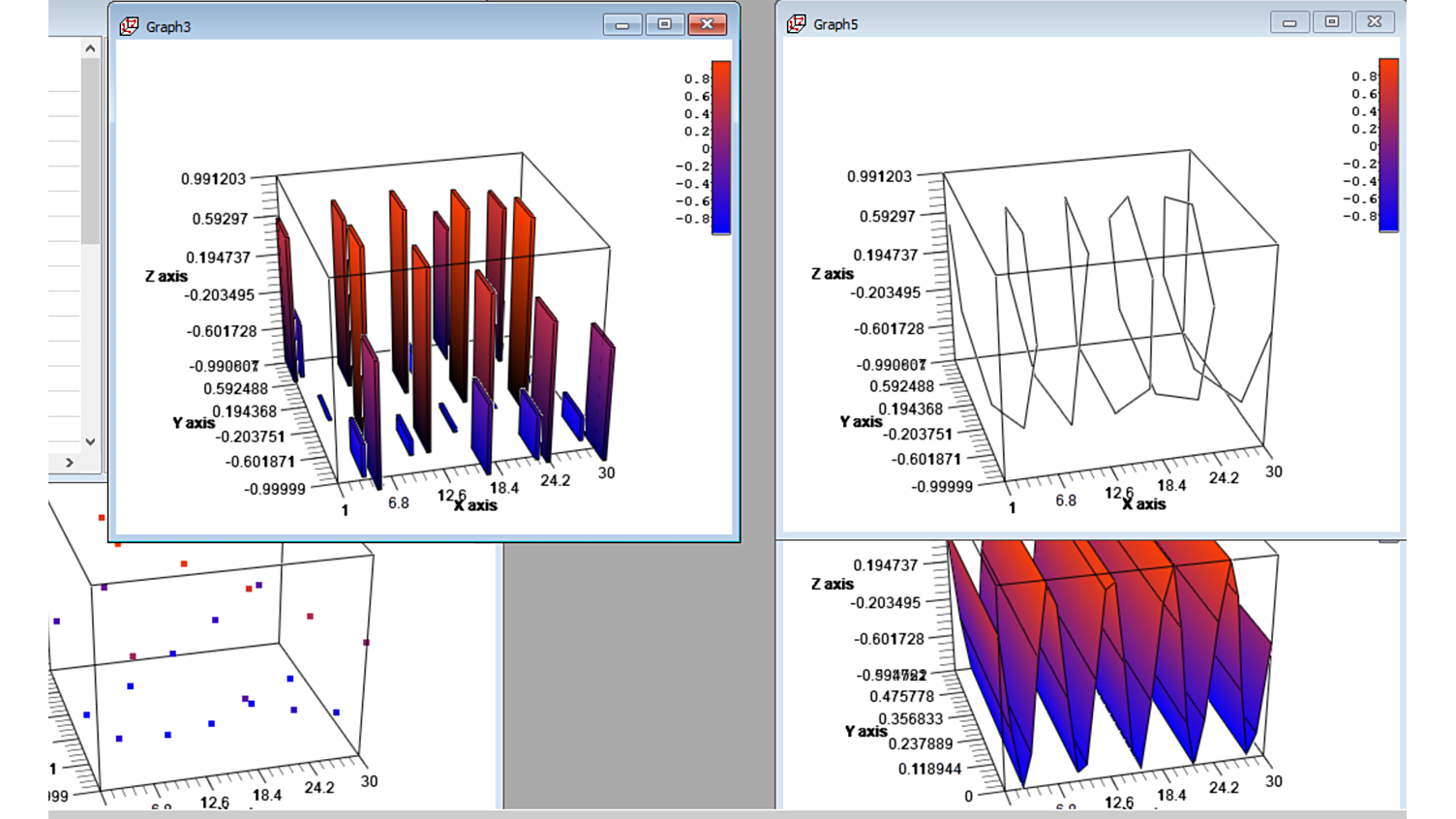Click the -0.99999 Y tick label in Graph3
Image resolution: width=1456 pixels, height=819 pixels.
tap(275, 489)
